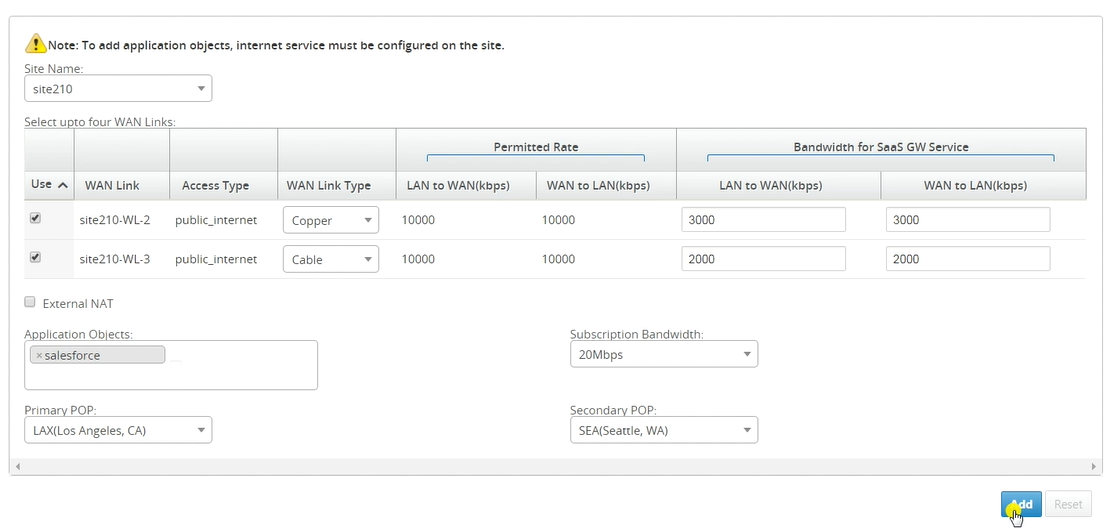Select the site210-WL-2 link name cell
Screen dimensions: 1107x529
tap(115, 220)
